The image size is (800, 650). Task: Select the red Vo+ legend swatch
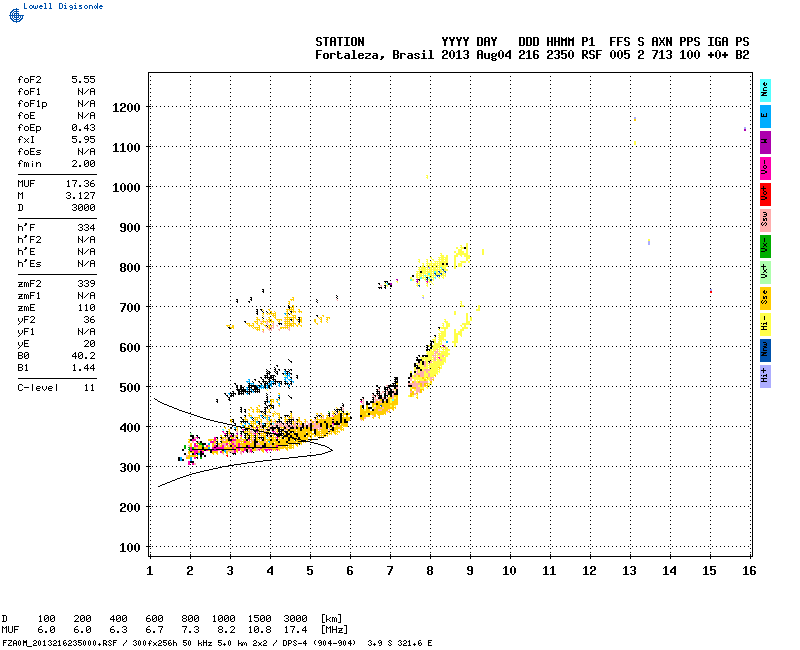tap(765, 194)
